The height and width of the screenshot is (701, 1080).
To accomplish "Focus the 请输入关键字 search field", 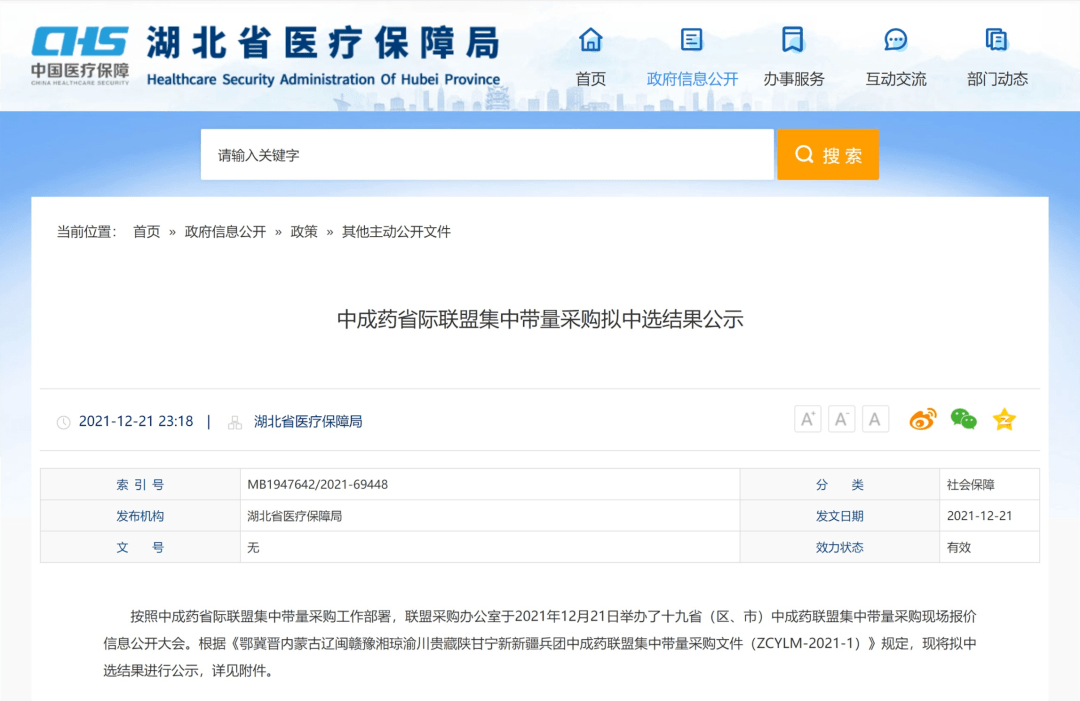I will (487, 154).
